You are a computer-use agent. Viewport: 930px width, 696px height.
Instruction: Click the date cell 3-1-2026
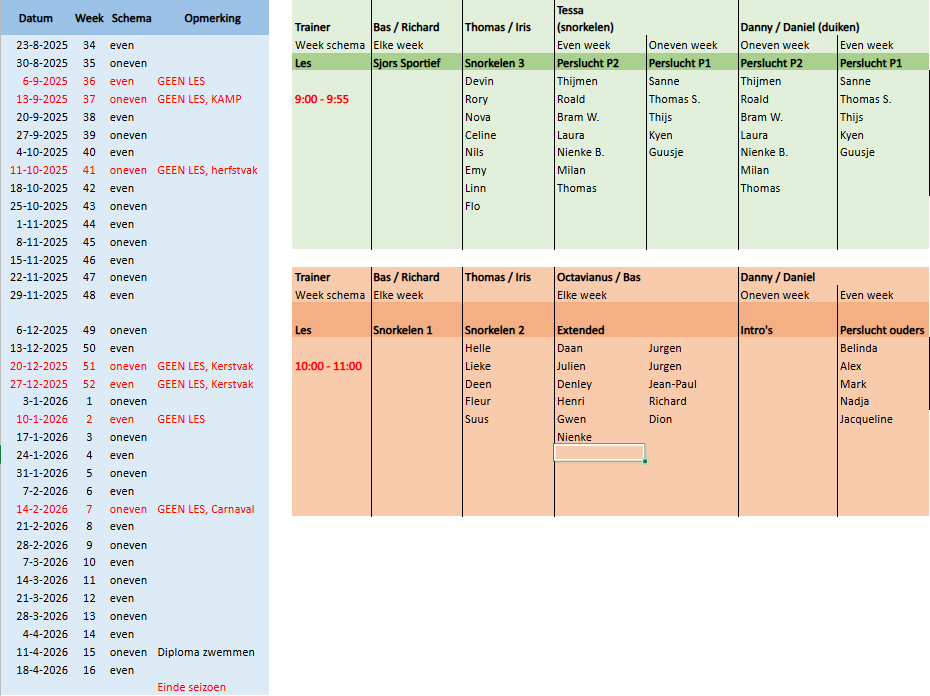[x=45, y=401]
